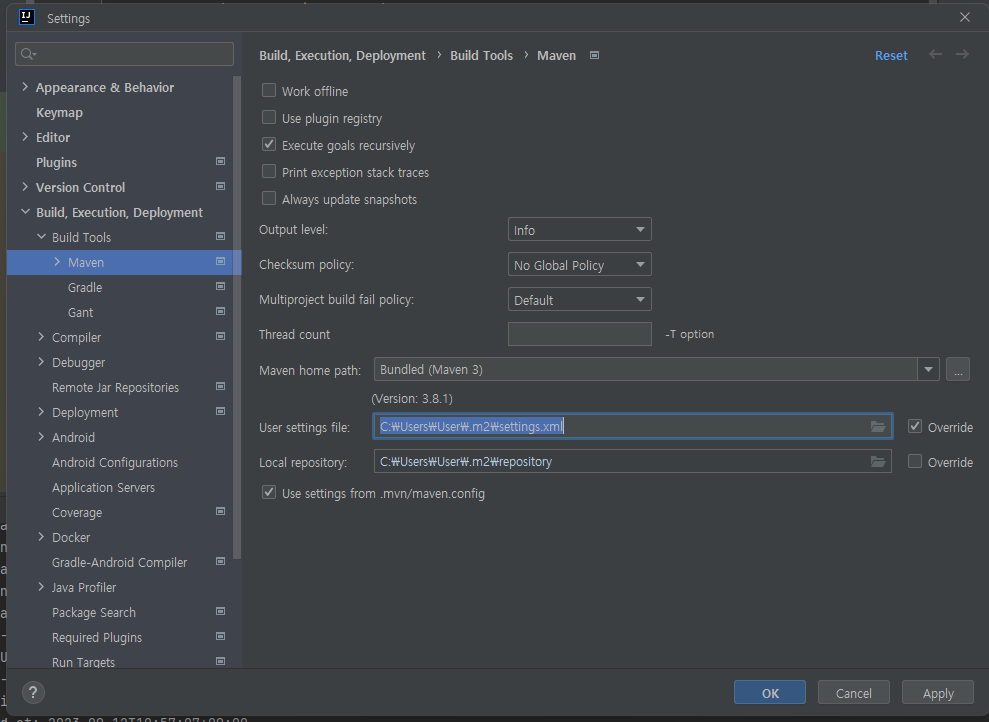Screen dimensions: 989x722
Task: Expand the Editor section
Action: (x=25, y=137)
